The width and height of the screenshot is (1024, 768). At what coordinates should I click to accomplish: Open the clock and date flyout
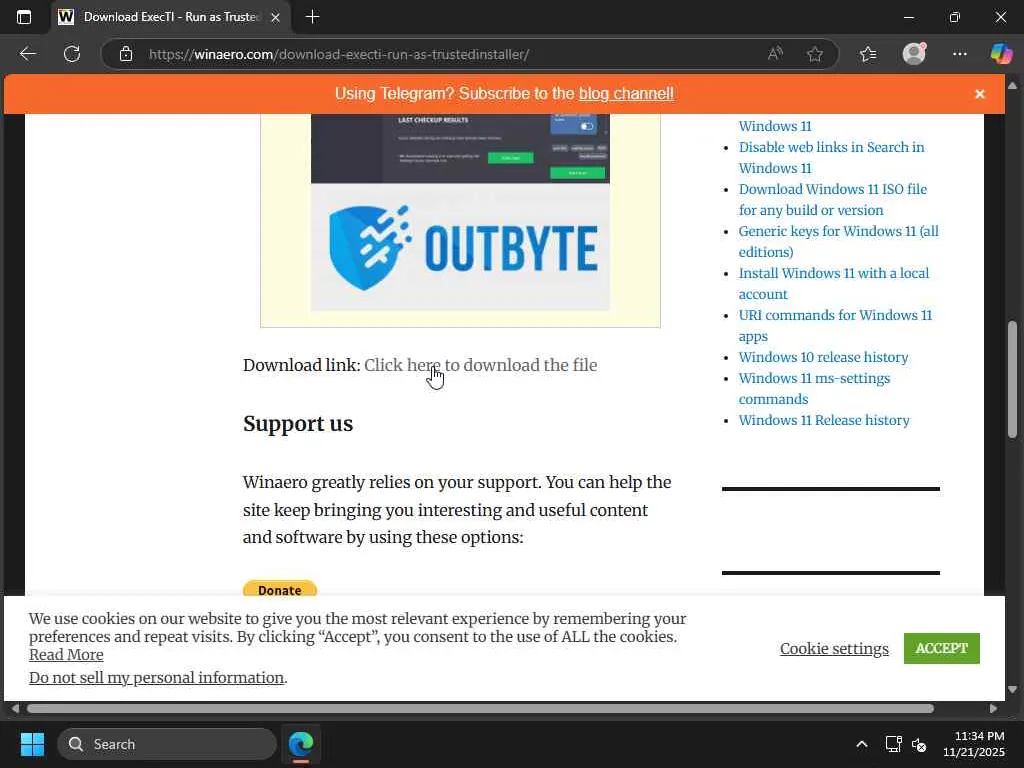tap(973, 744)
